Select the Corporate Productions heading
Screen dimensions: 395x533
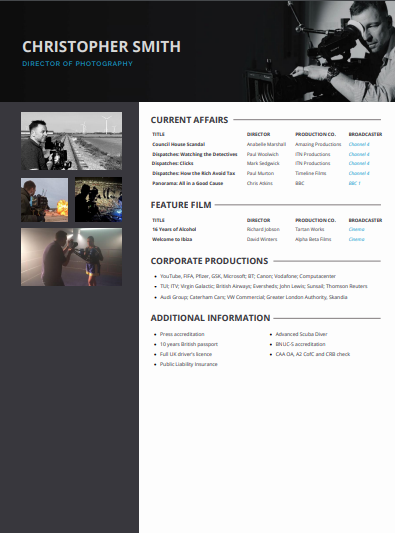[209, 261]
